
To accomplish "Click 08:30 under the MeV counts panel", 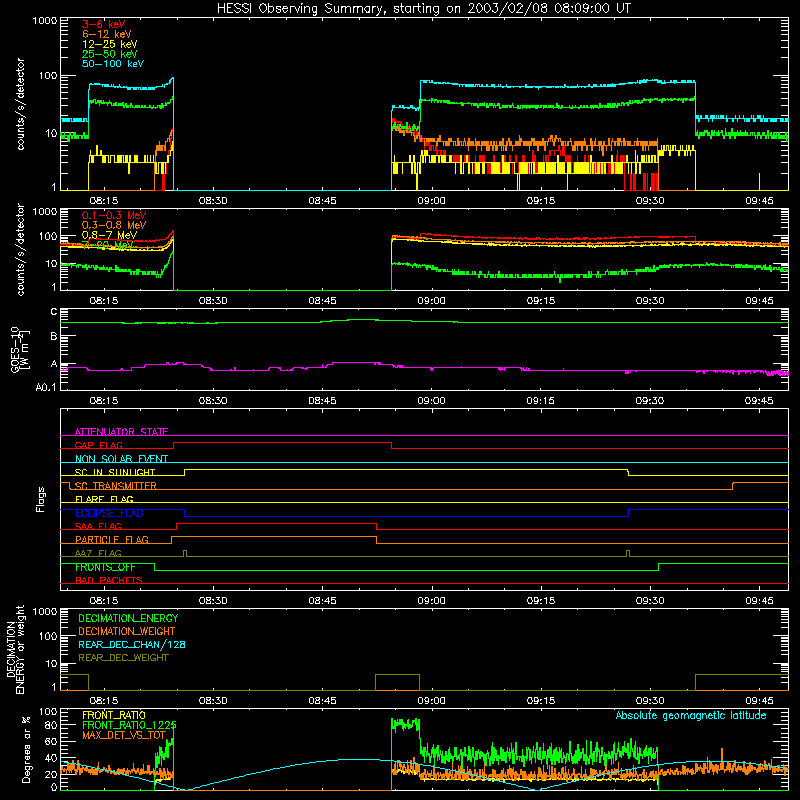I will [213, 301].
